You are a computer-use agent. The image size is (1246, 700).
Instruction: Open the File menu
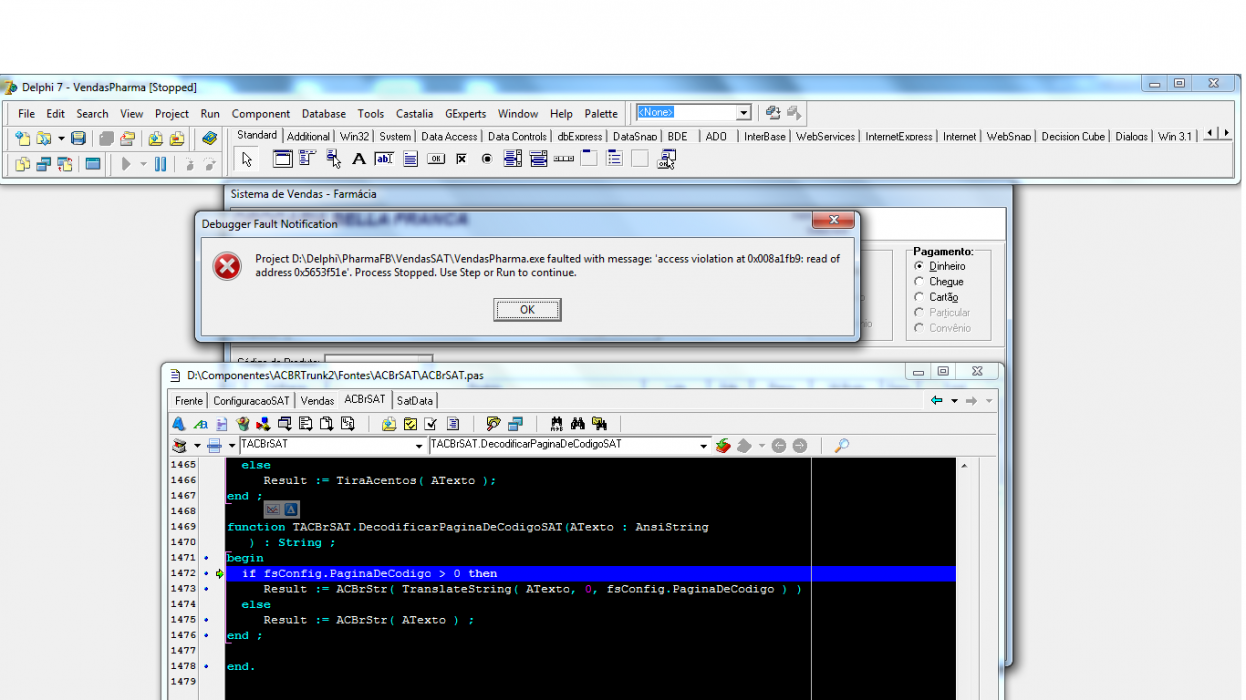click(x=26, y=114)
